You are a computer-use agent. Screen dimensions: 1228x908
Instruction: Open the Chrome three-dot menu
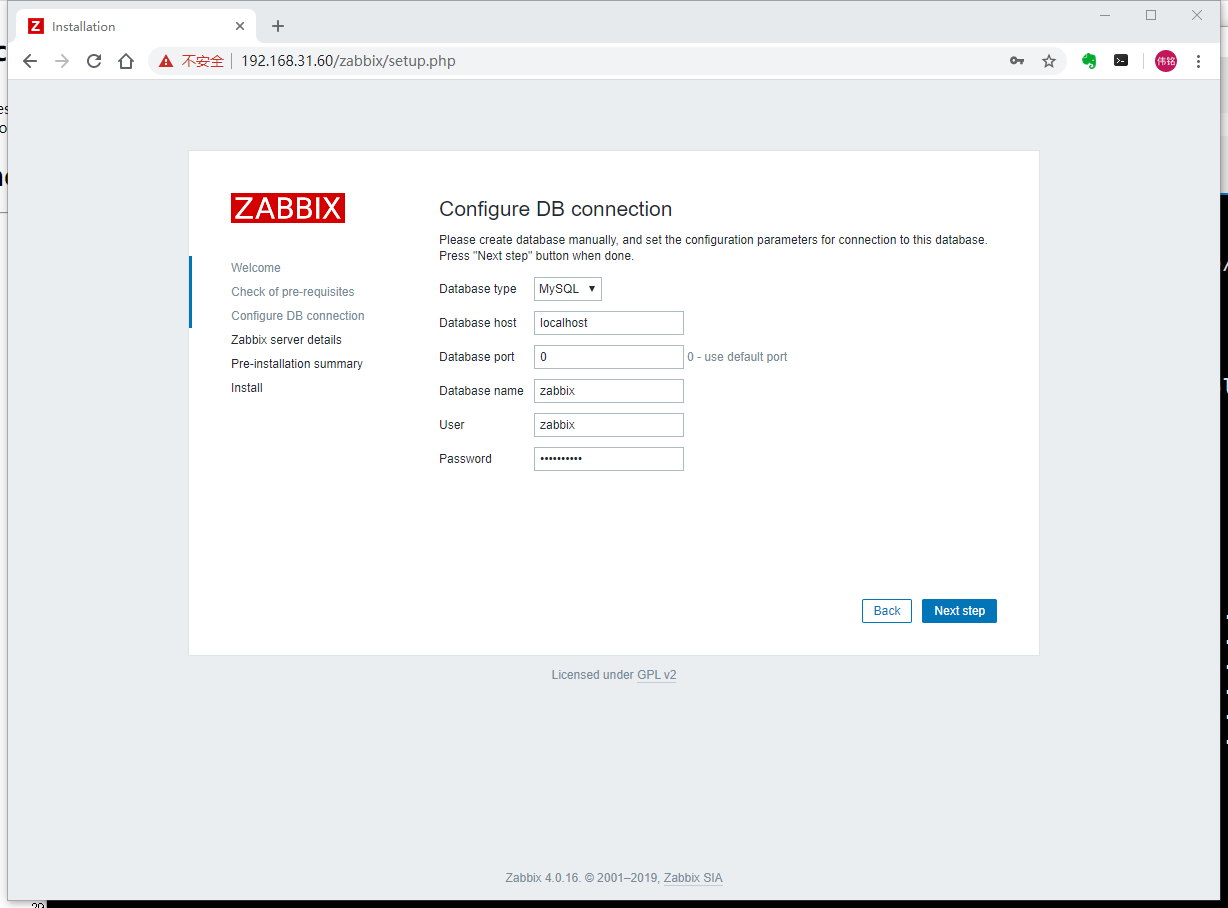pos(1198,61)
